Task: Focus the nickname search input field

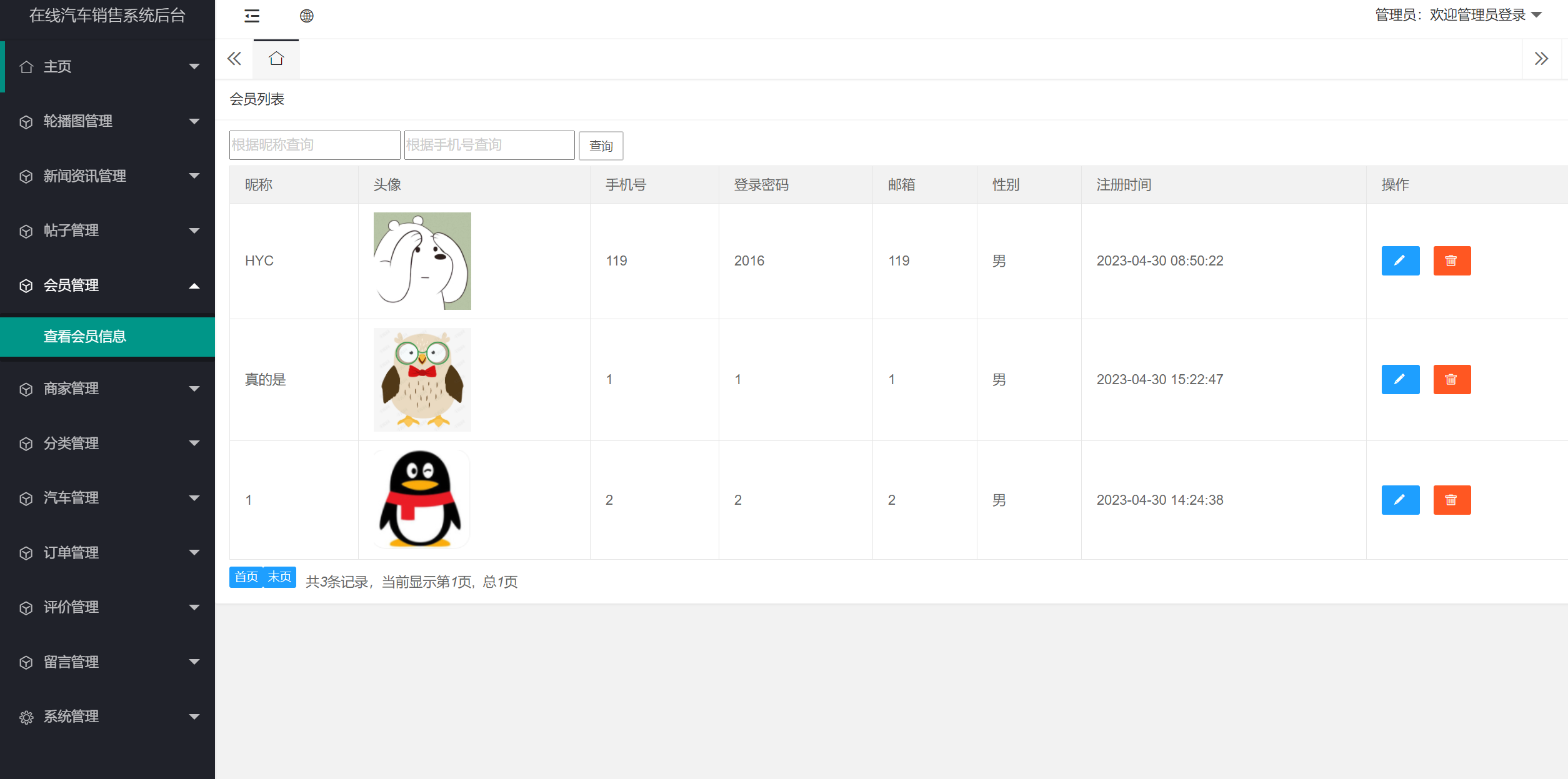Action: [x=314, y=145]
